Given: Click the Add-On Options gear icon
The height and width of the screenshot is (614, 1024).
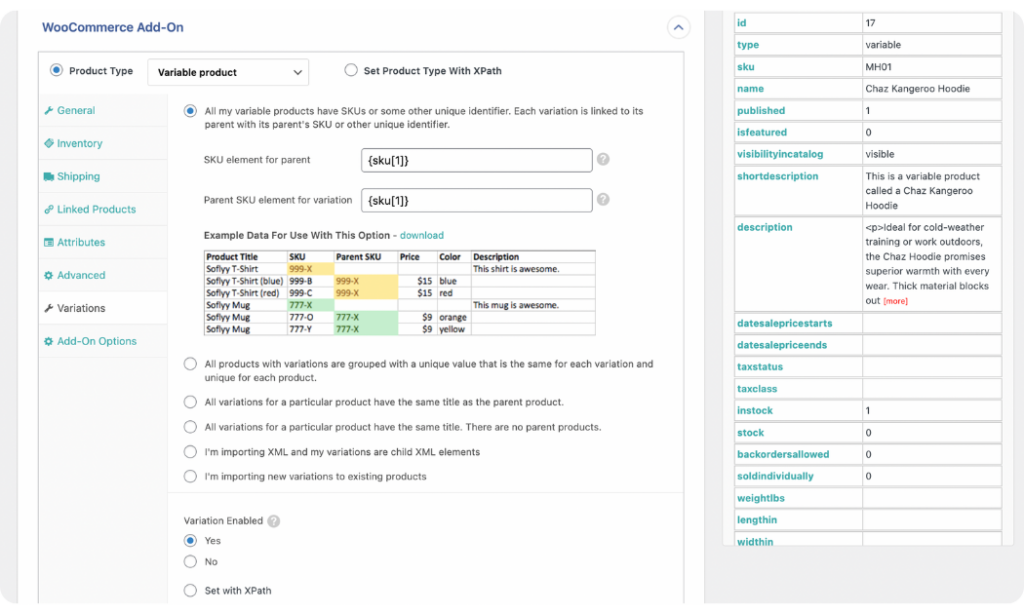Looking at the screenshot, I should coord(48,341).
